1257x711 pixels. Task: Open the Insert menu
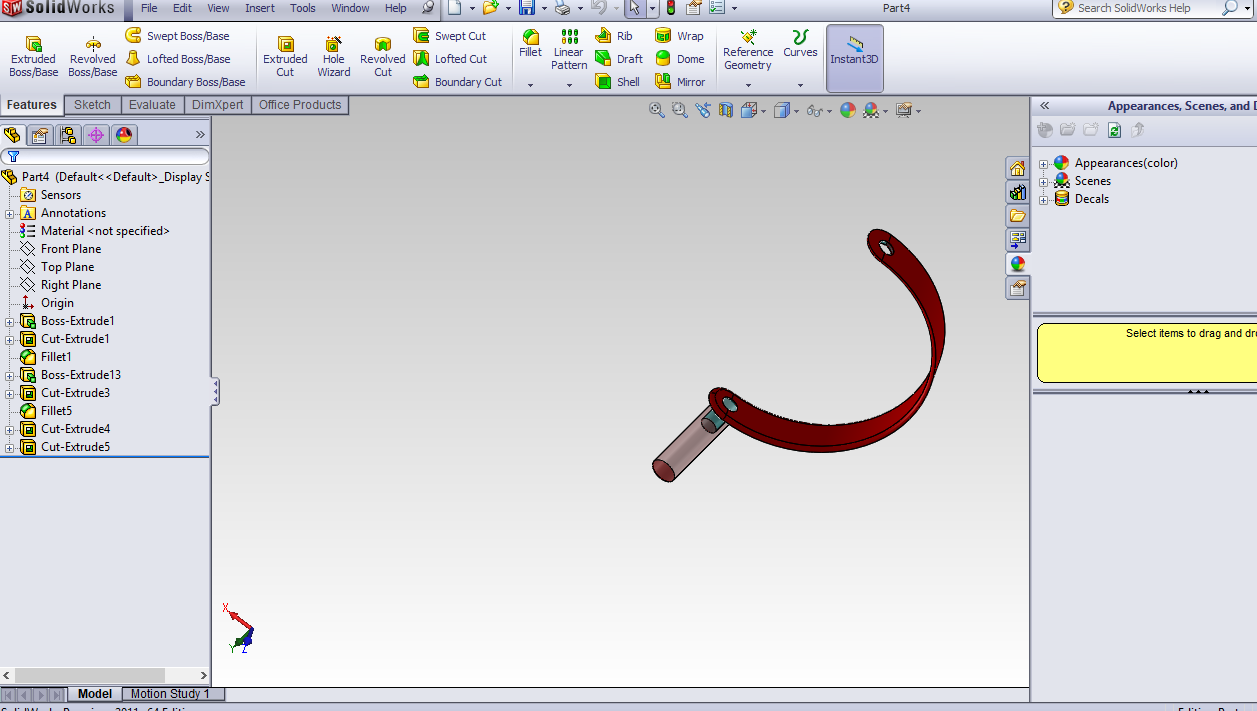[x=260, y=8]
